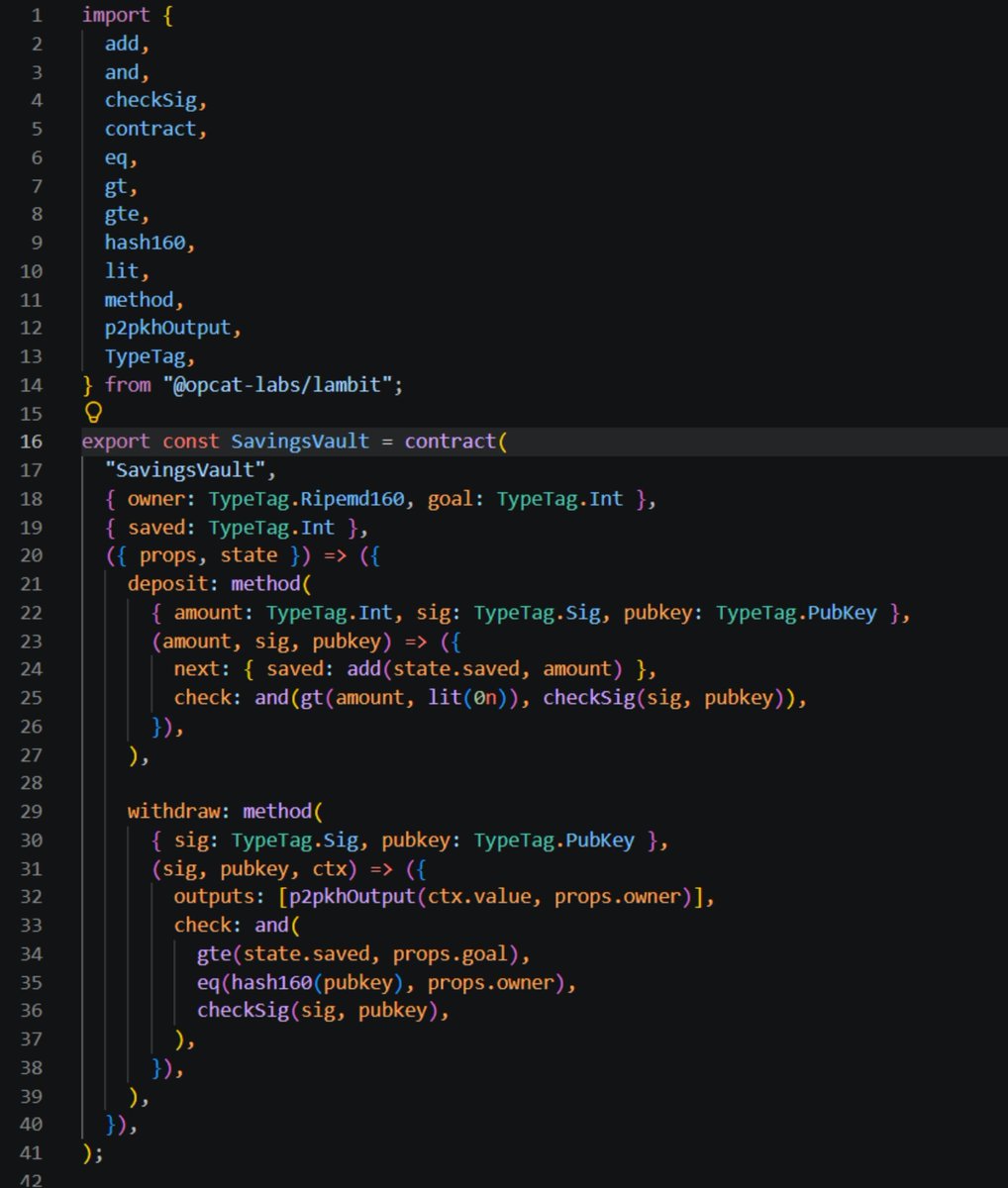1008x1188 pixels.
Task: Click the "withdraw:" method key
Action: [x=179, y=811]
